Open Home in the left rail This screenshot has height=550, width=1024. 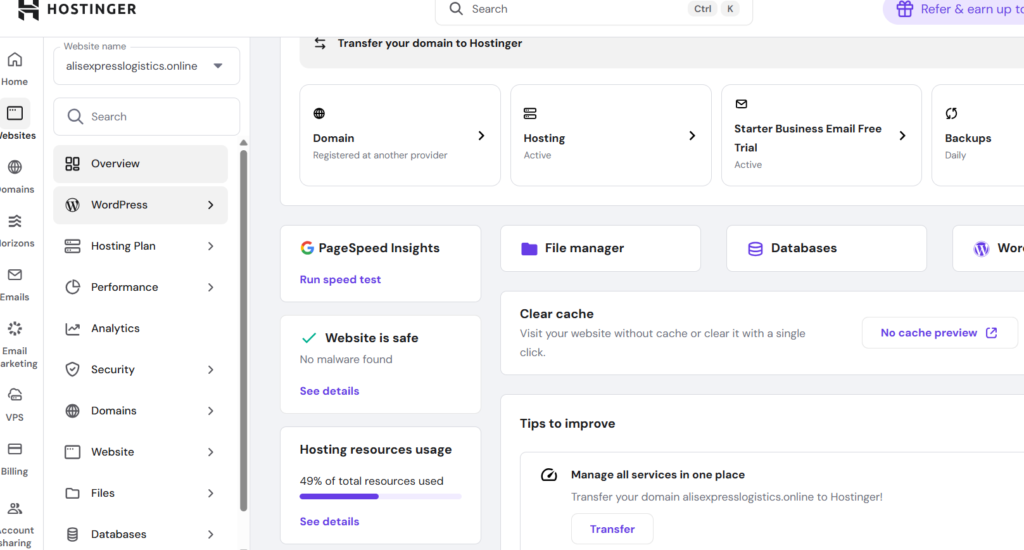click(x=14, y=69)
